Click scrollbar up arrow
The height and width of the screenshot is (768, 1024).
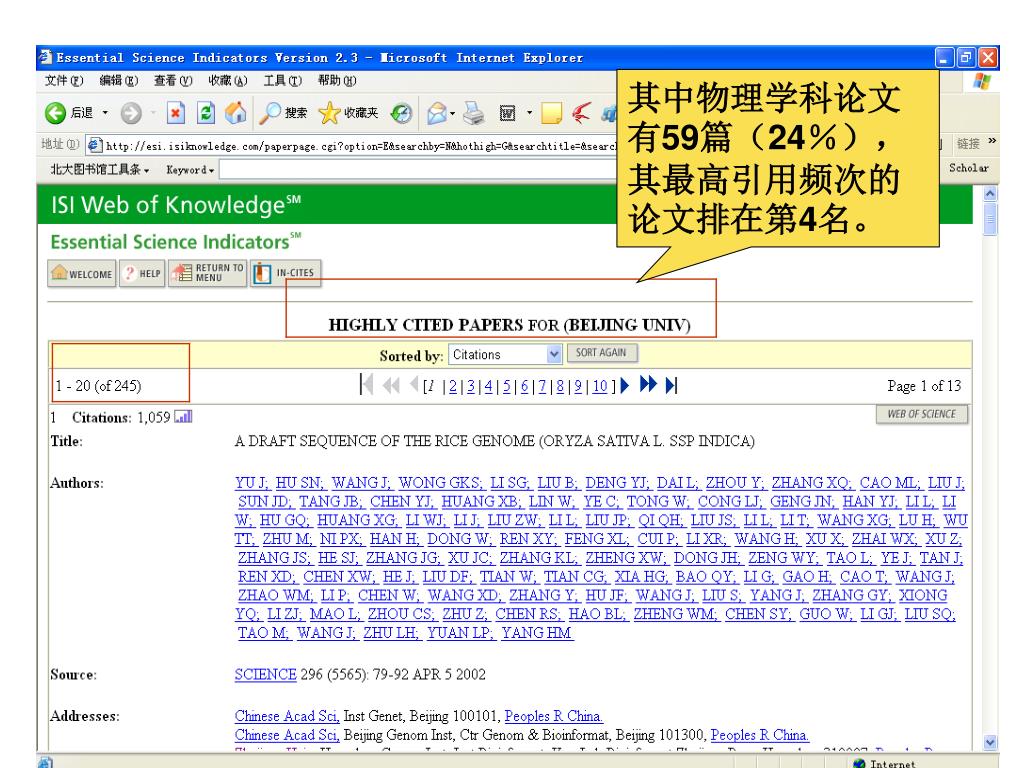pyautogui.click(x=990, y=193)
